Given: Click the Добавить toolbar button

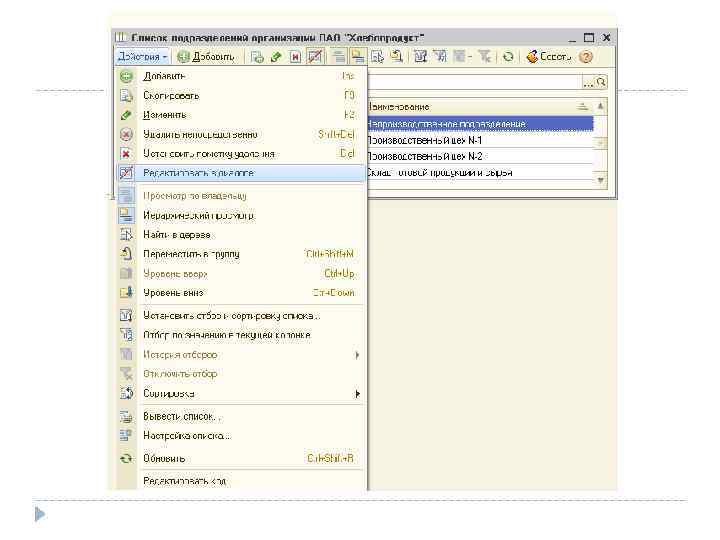Looking at the screenshot, I should pos(206,56).
